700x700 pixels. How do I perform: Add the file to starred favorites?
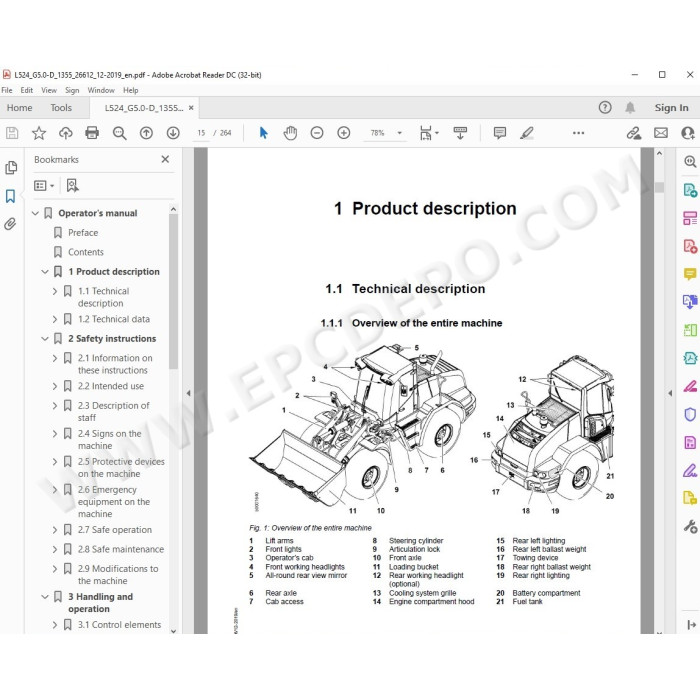tap(39, 133)
